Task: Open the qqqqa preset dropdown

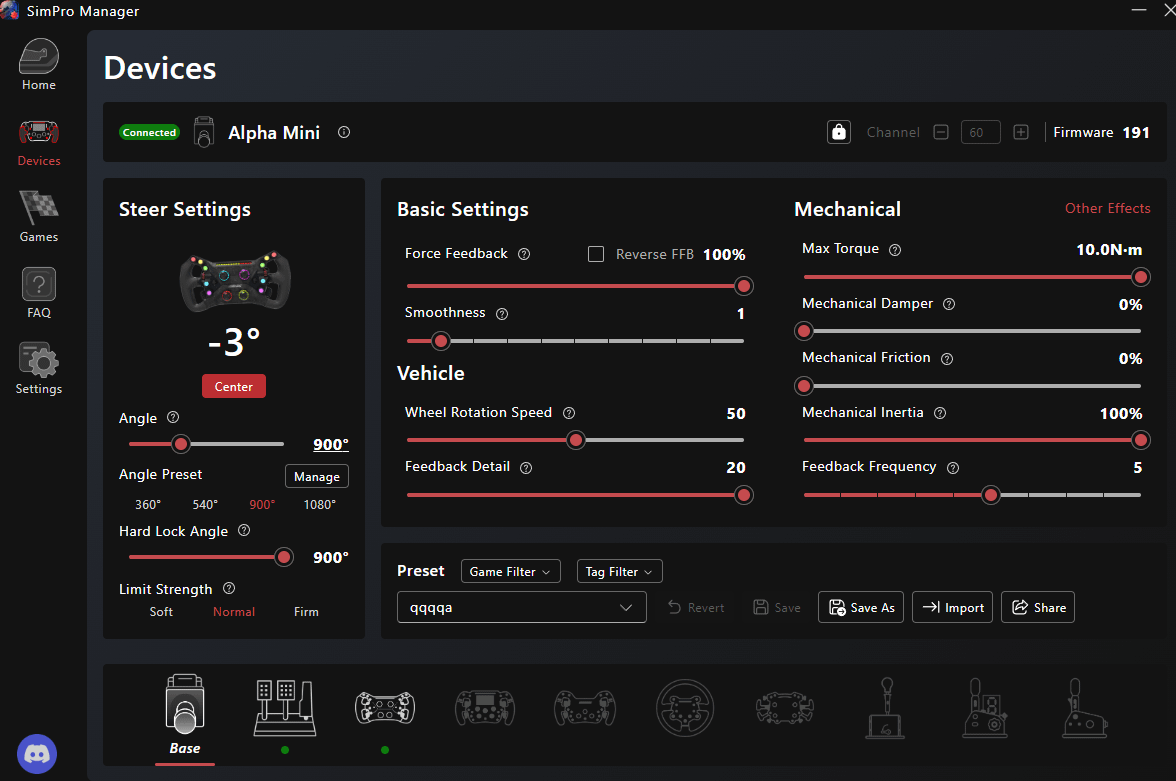Action: (x=521, y=608)
